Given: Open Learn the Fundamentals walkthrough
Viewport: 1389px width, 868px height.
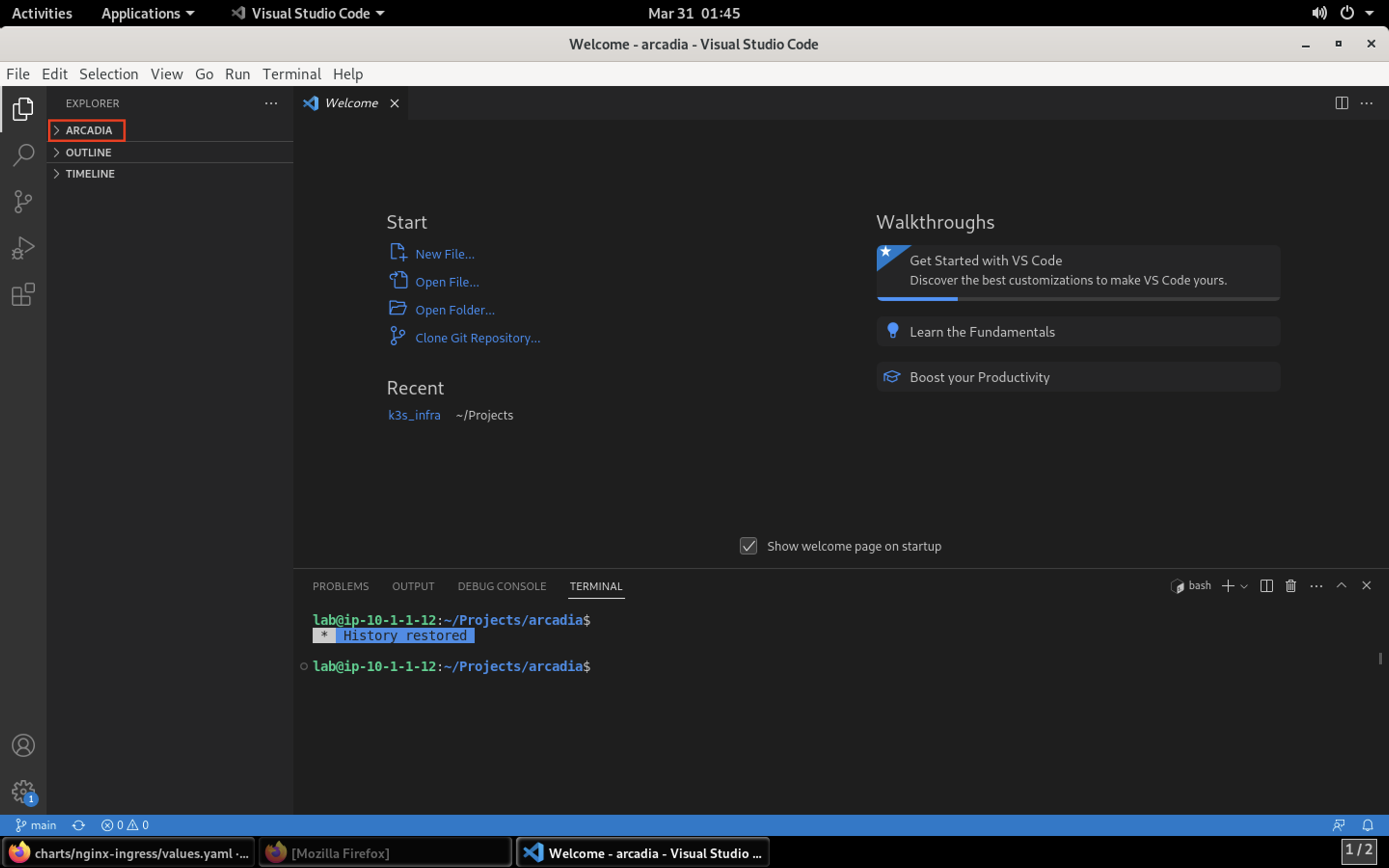Looking at the screenshot, I should click(1078, 331).
